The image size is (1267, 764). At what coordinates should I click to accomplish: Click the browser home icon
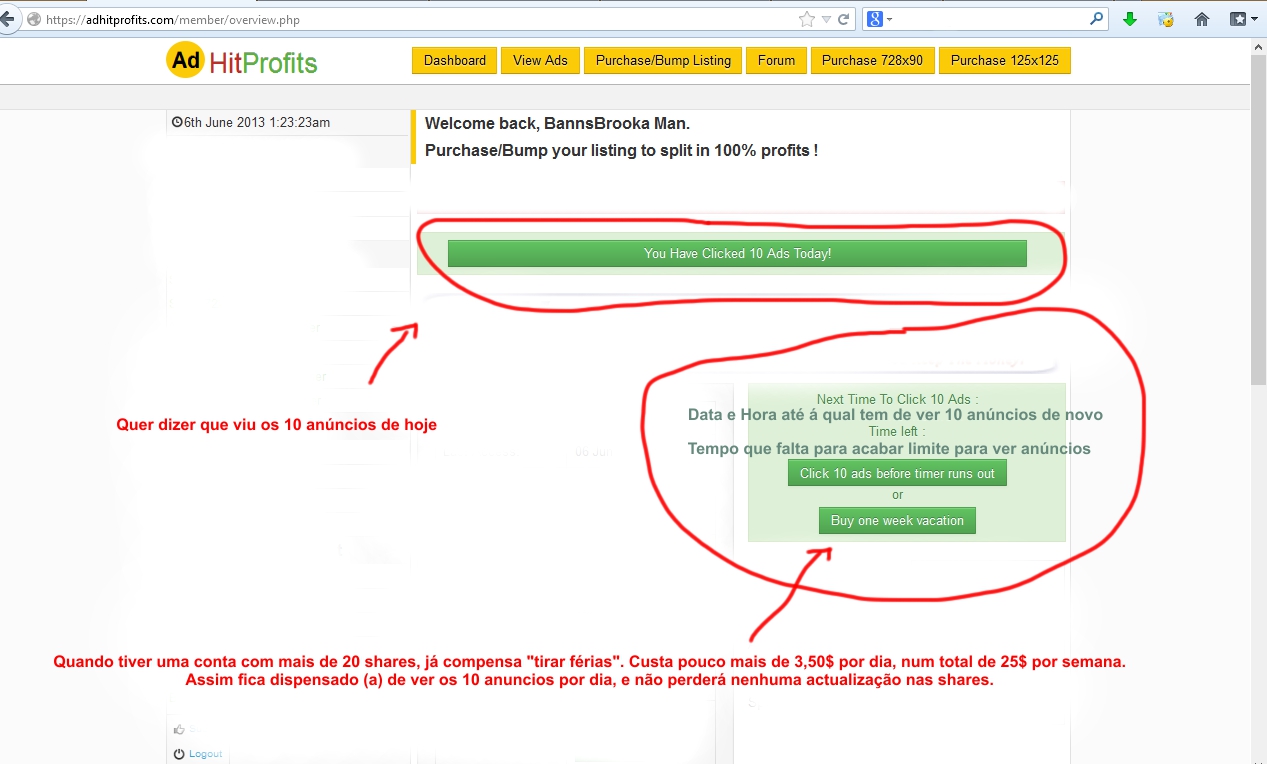coord(1202,19)
